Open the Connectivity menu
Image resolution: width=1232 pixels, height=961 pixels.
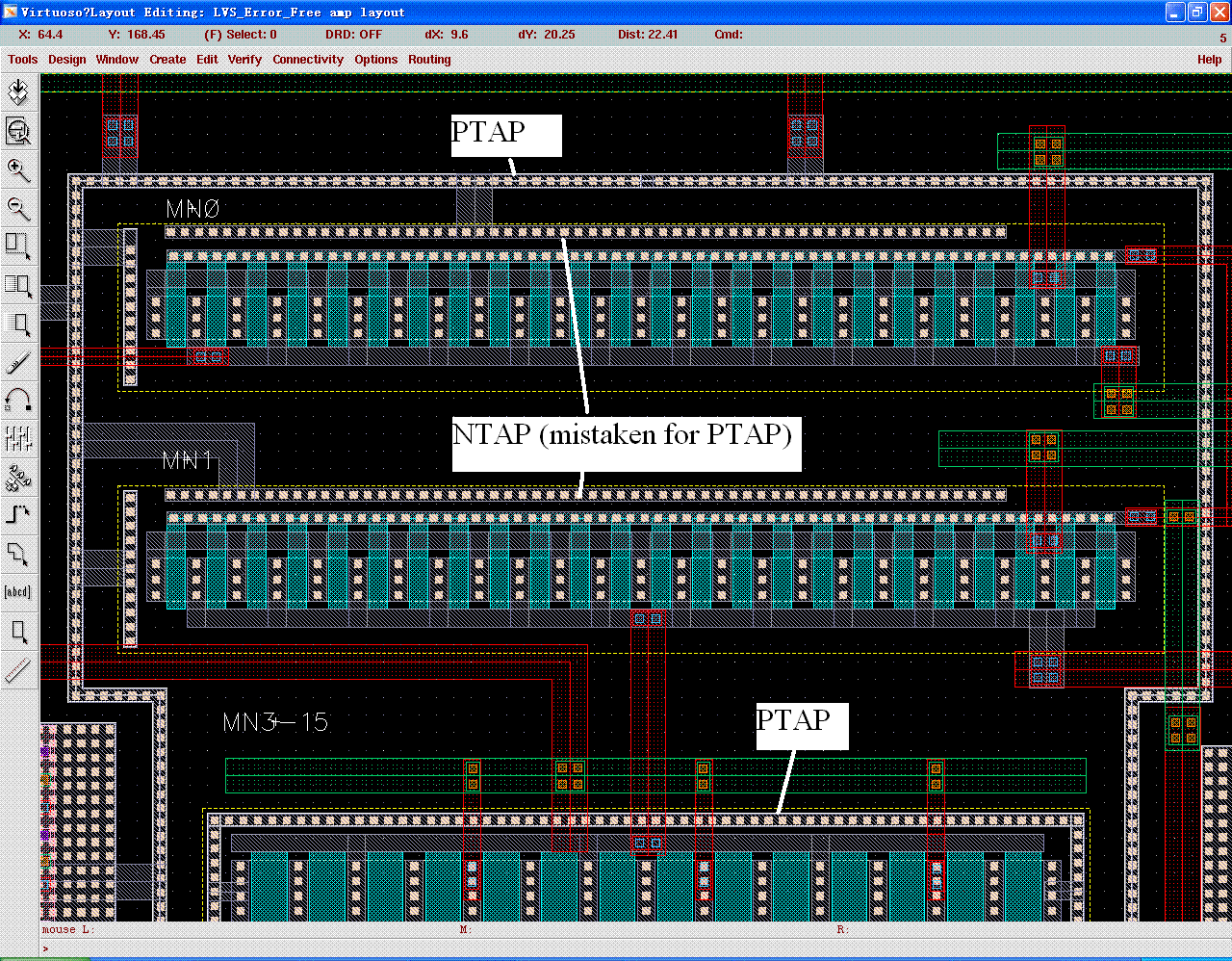pos(307,59)
